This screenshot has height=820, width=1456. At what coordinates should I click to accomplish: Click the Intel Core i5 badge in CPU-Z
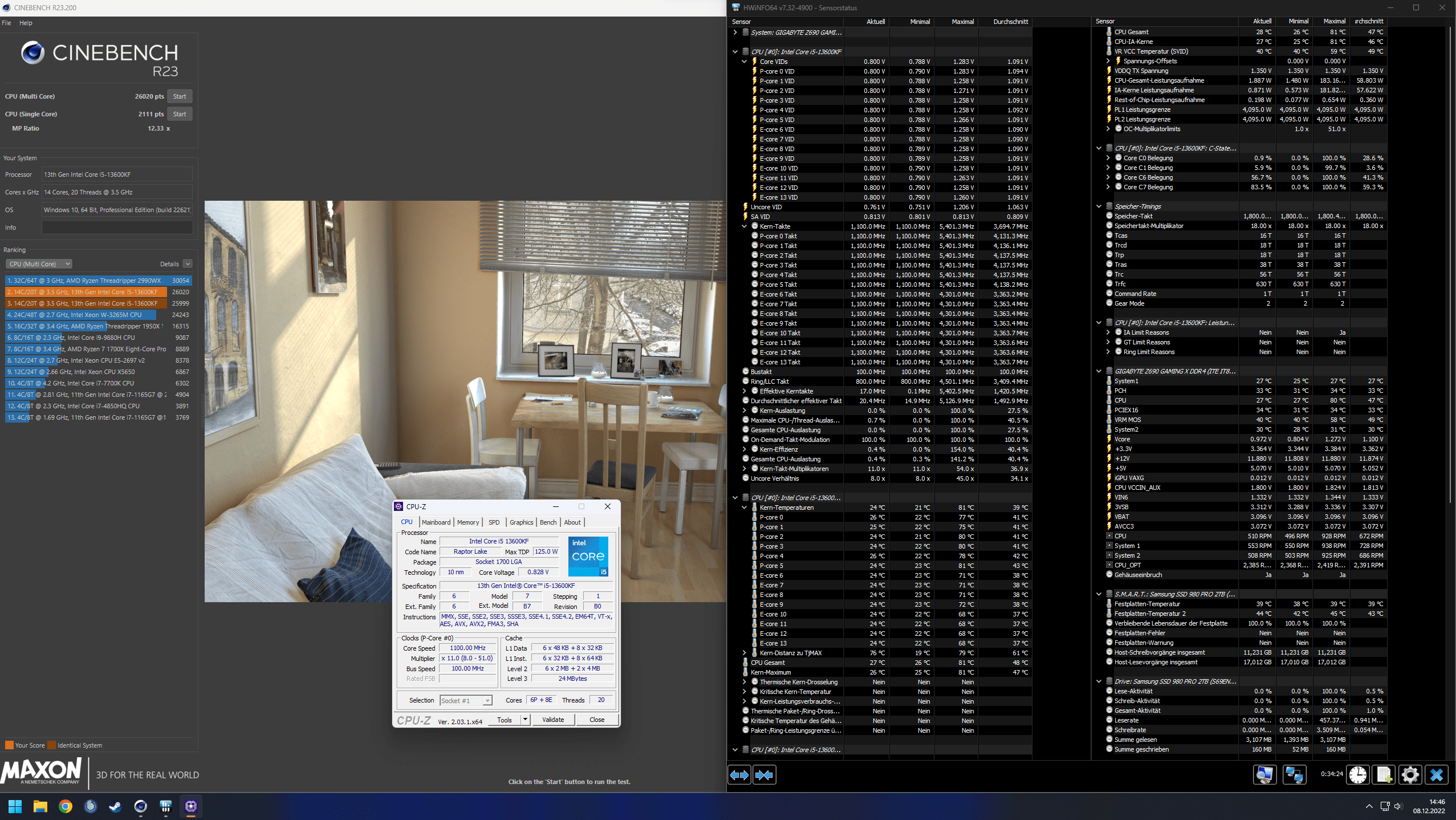[x=588, y=556]
